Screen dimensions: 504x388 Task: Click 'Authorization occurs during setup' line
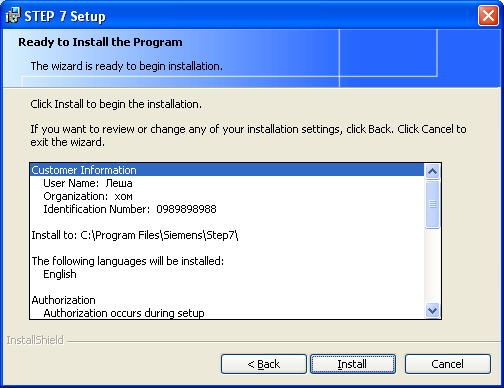(124, 313)
